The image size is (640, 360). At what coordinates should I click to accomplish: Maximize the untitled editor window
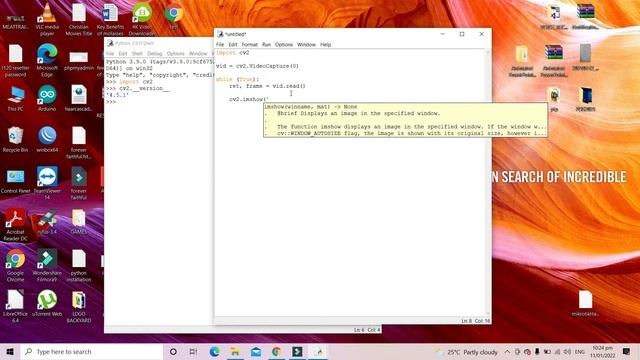[x=462, y=34]
